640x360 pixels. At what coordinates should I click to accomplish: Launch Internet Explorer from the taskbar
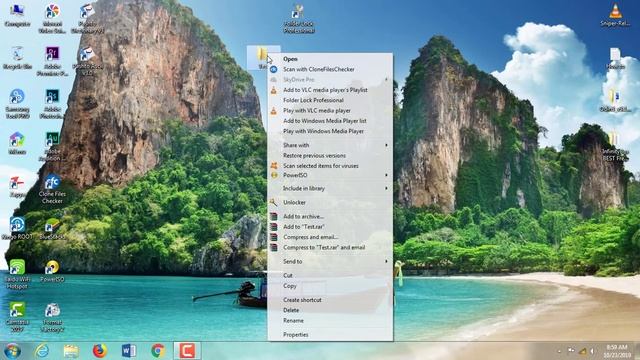tap(41, 351)
